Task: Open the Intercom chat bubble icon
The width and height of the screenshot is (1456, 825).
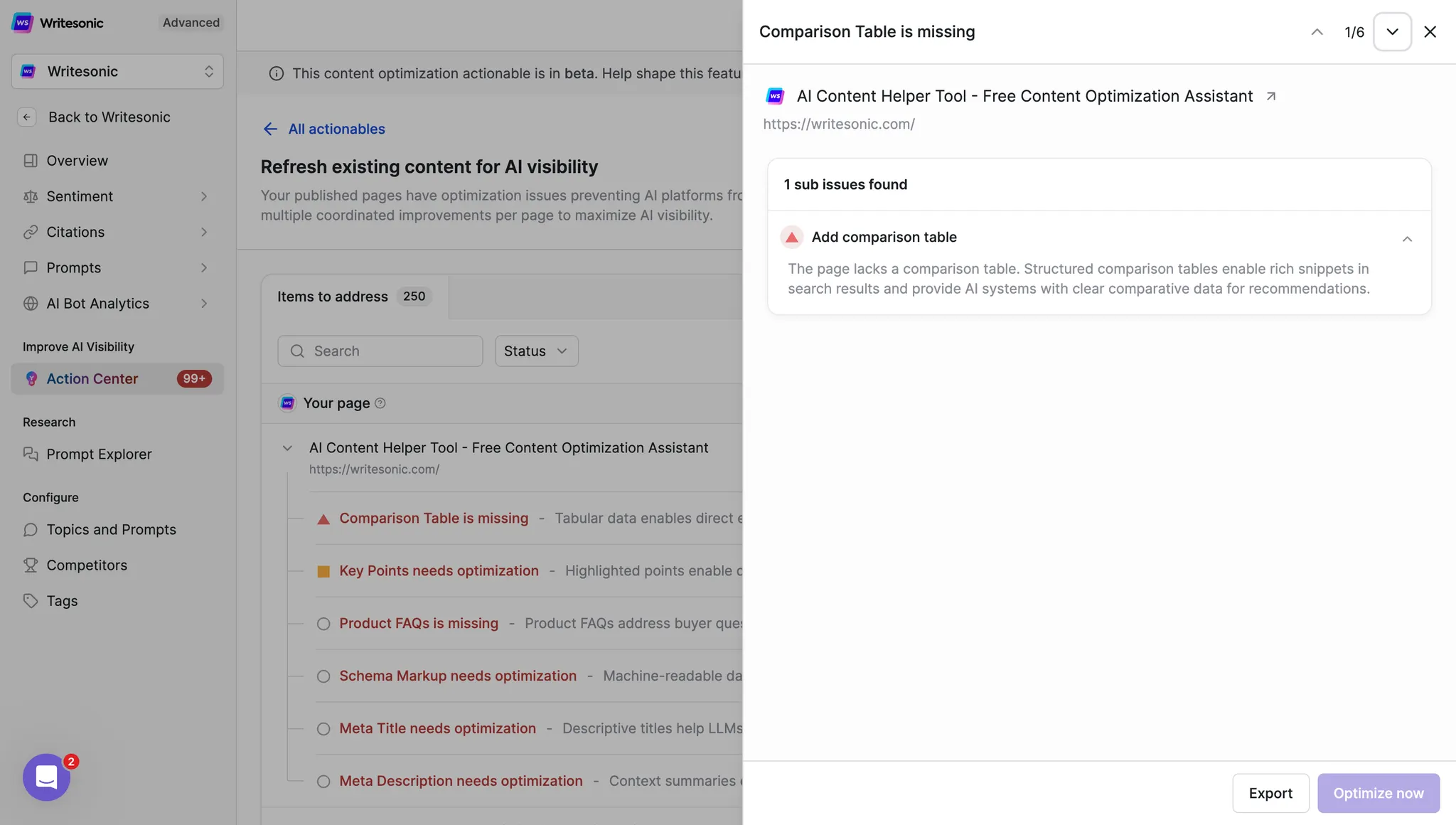Action: [x=46, y=777]
